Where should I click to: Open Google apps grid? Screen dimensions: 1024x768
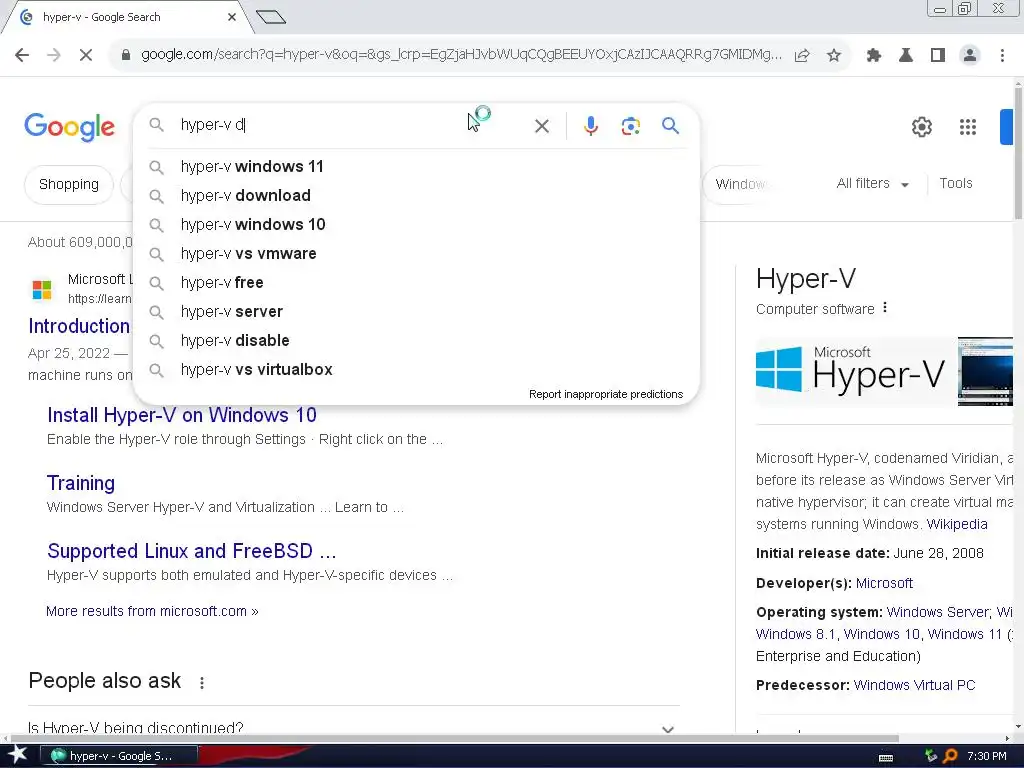pyautogui.click(x=968, y=127)
